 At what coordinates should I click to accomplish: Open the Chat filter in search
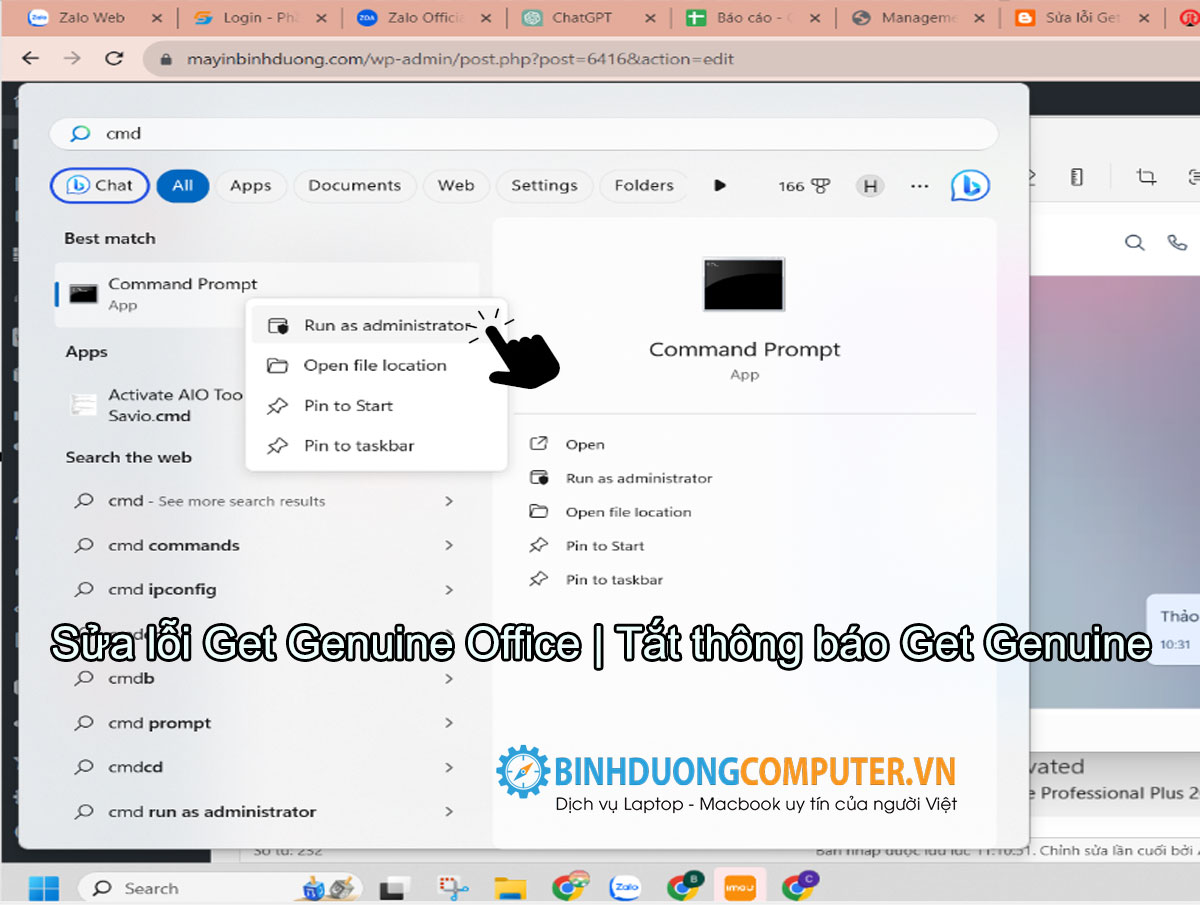pyautogui.click(x=99, y=185)
